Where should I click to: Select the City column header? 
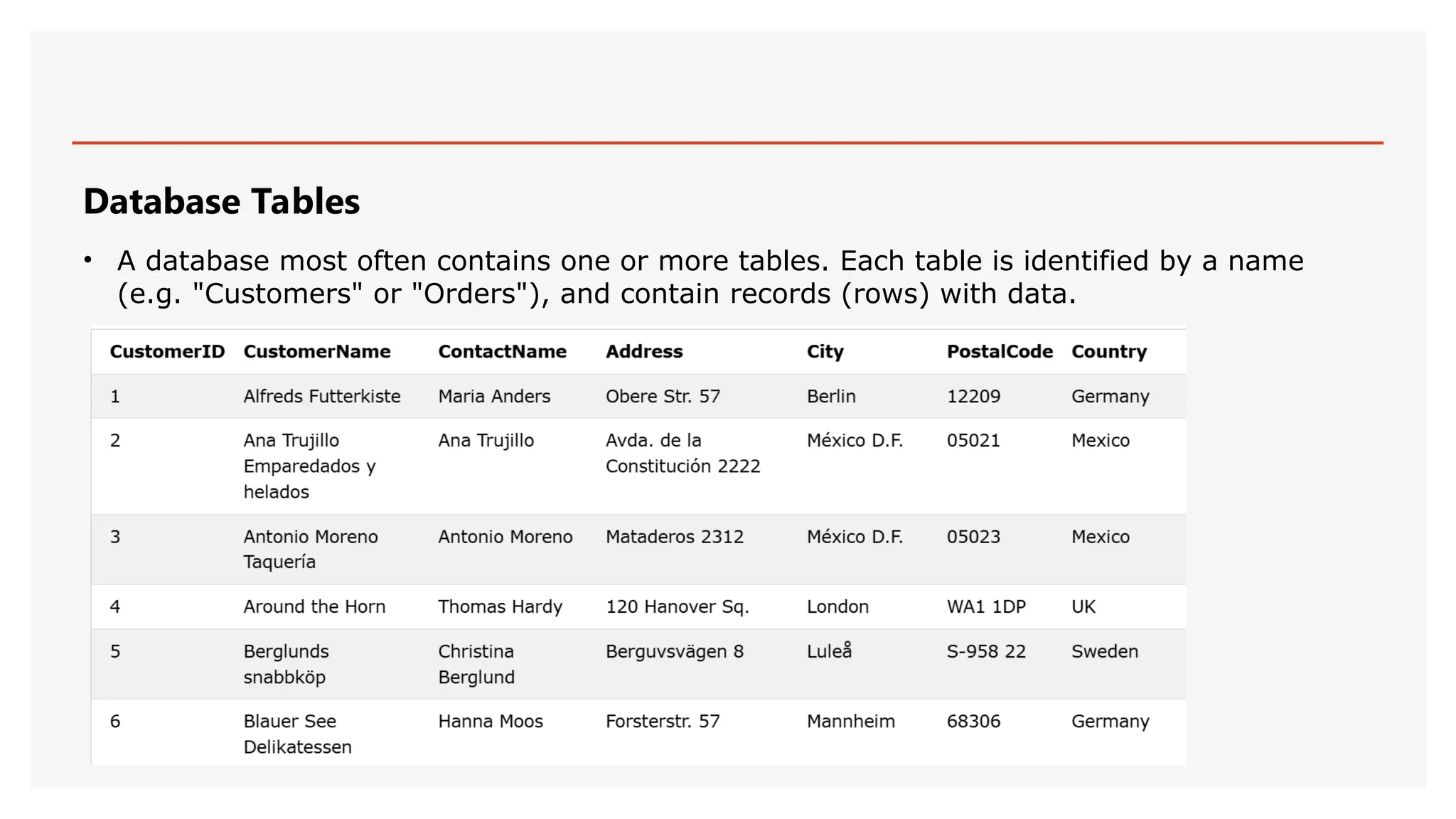(x=825, y=352)
